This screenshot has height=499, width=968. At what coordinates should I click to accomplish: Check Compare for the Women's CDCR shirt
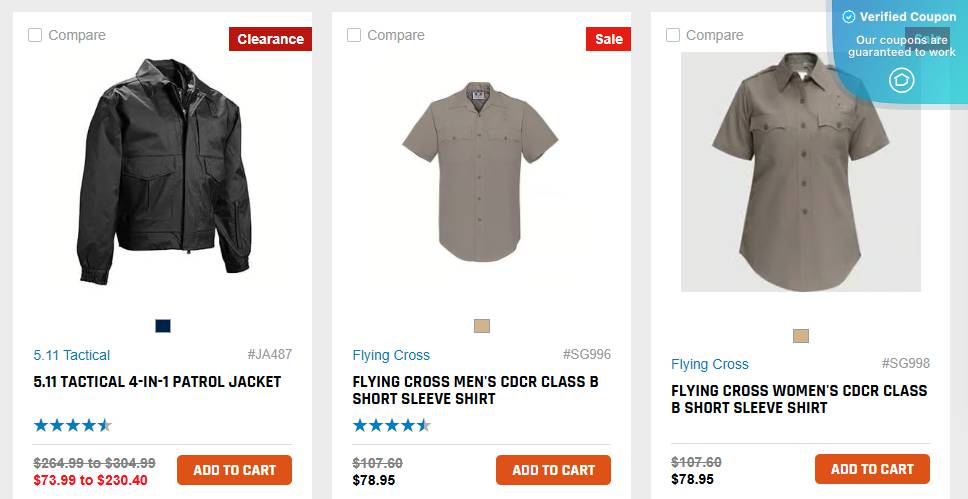coord(673,35)
